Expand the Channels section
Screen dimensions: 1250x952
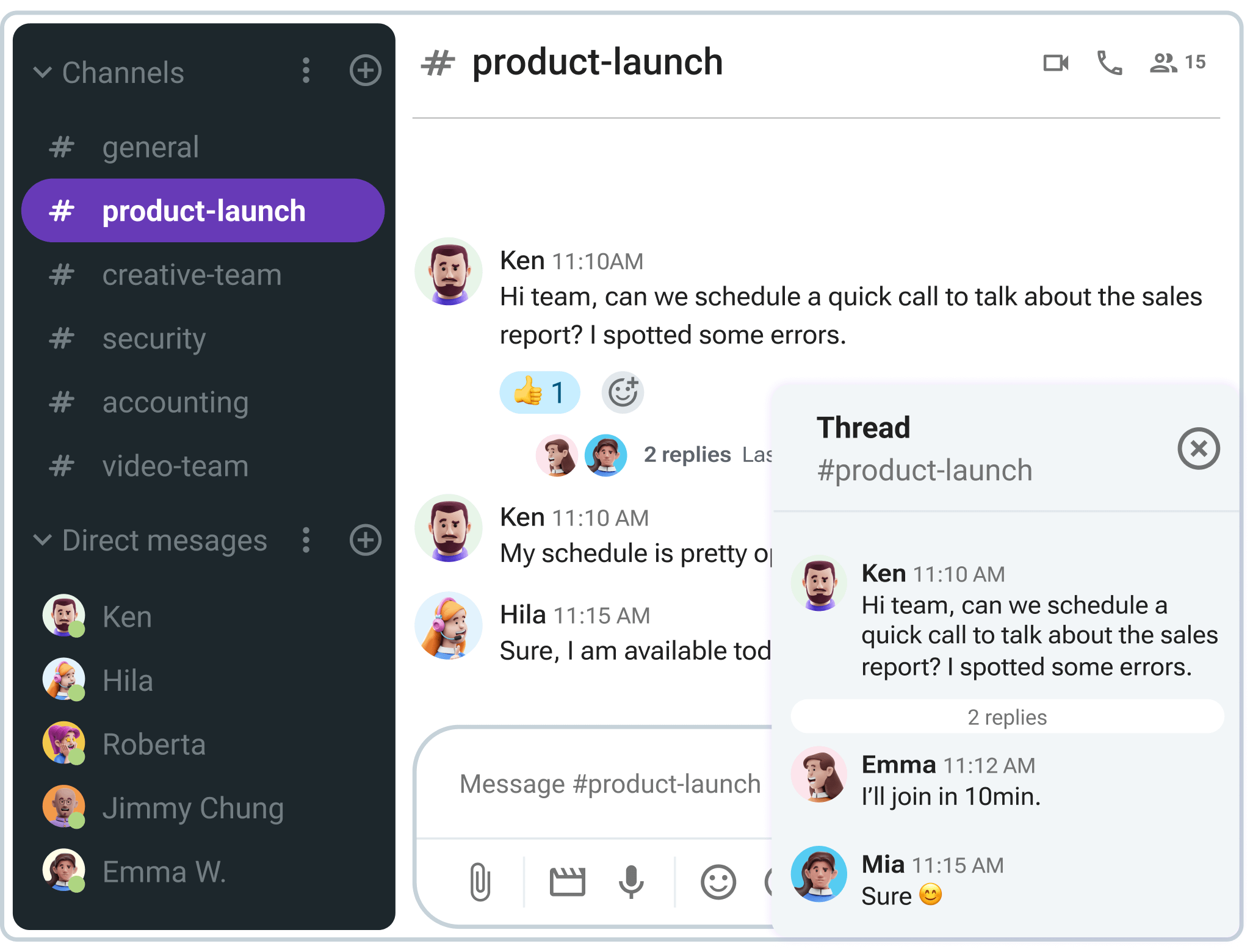[47, 72]
